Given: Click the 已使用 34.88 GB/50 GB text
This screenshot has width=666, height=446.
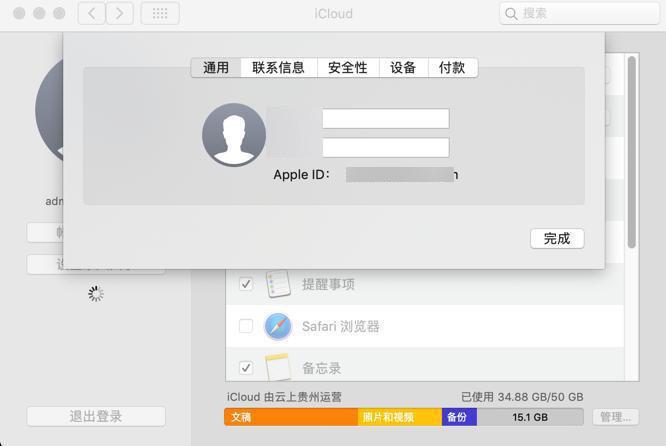Looking at the screenshot, I should [522, 397].
